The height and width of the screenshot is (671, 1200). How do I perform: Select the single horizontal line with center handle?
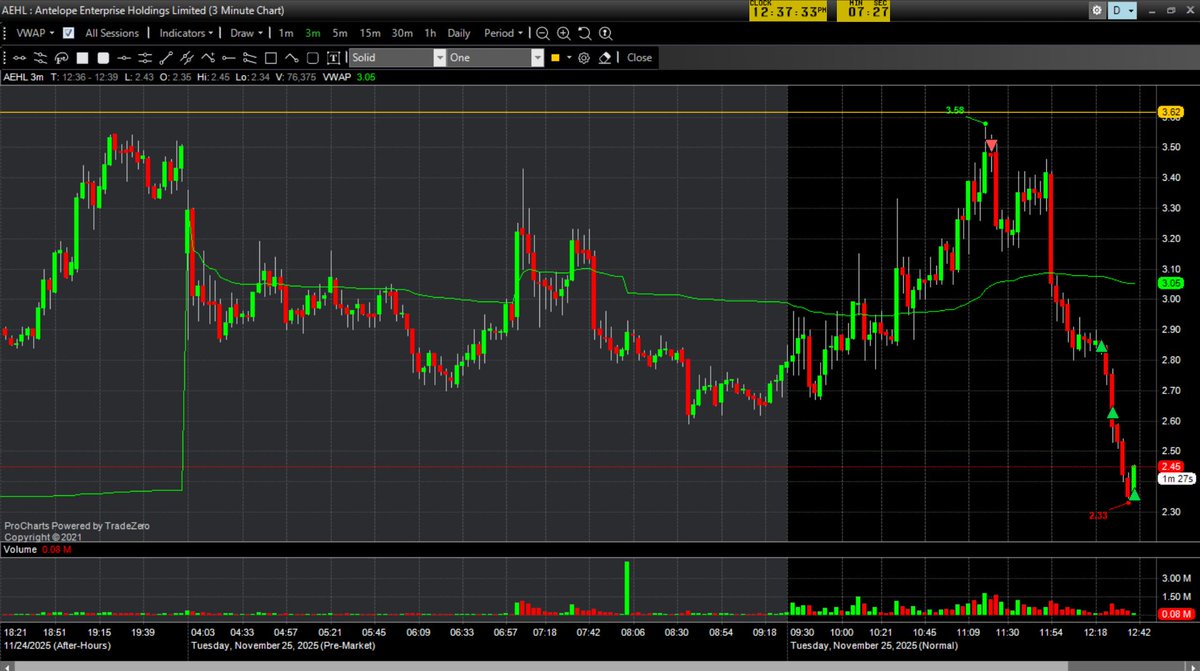pyautogui.click(x=124, y=58)
